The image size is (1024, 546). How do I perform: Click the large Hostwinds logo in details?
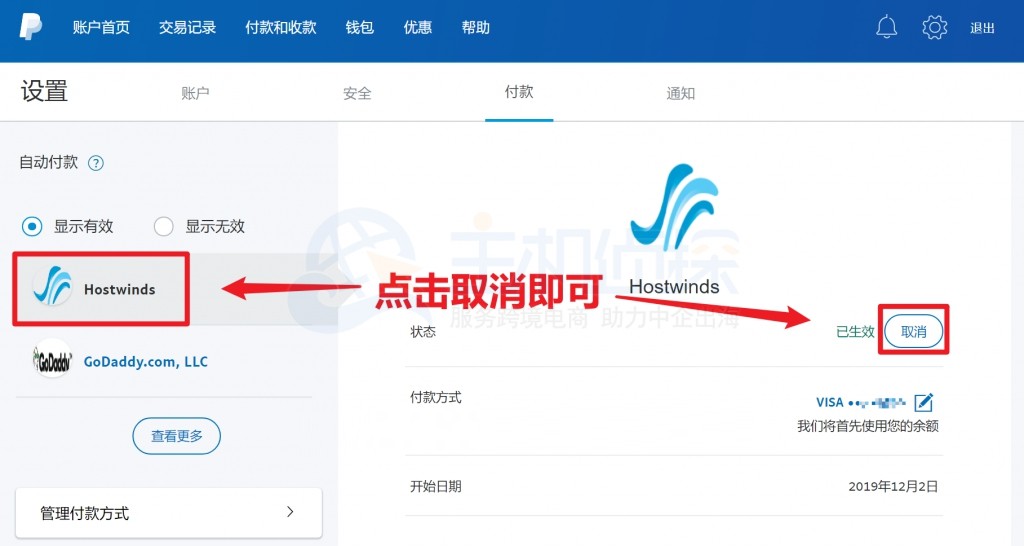[x=674, y=207]
